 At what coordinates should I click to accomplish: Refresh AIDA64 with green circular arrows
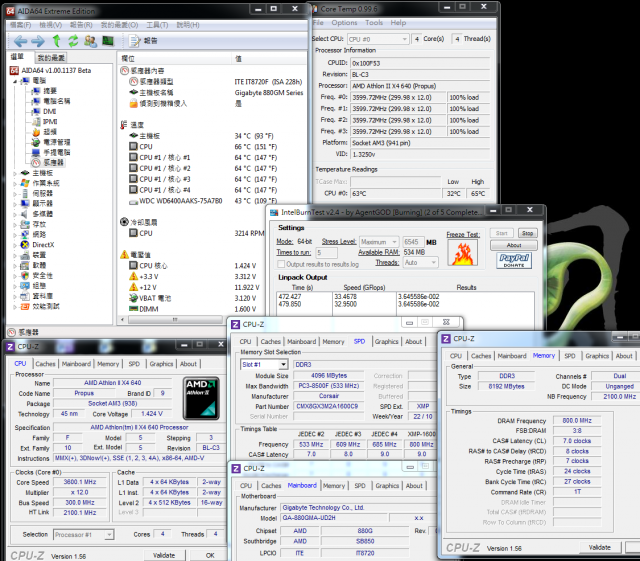(x=73, y=41)
